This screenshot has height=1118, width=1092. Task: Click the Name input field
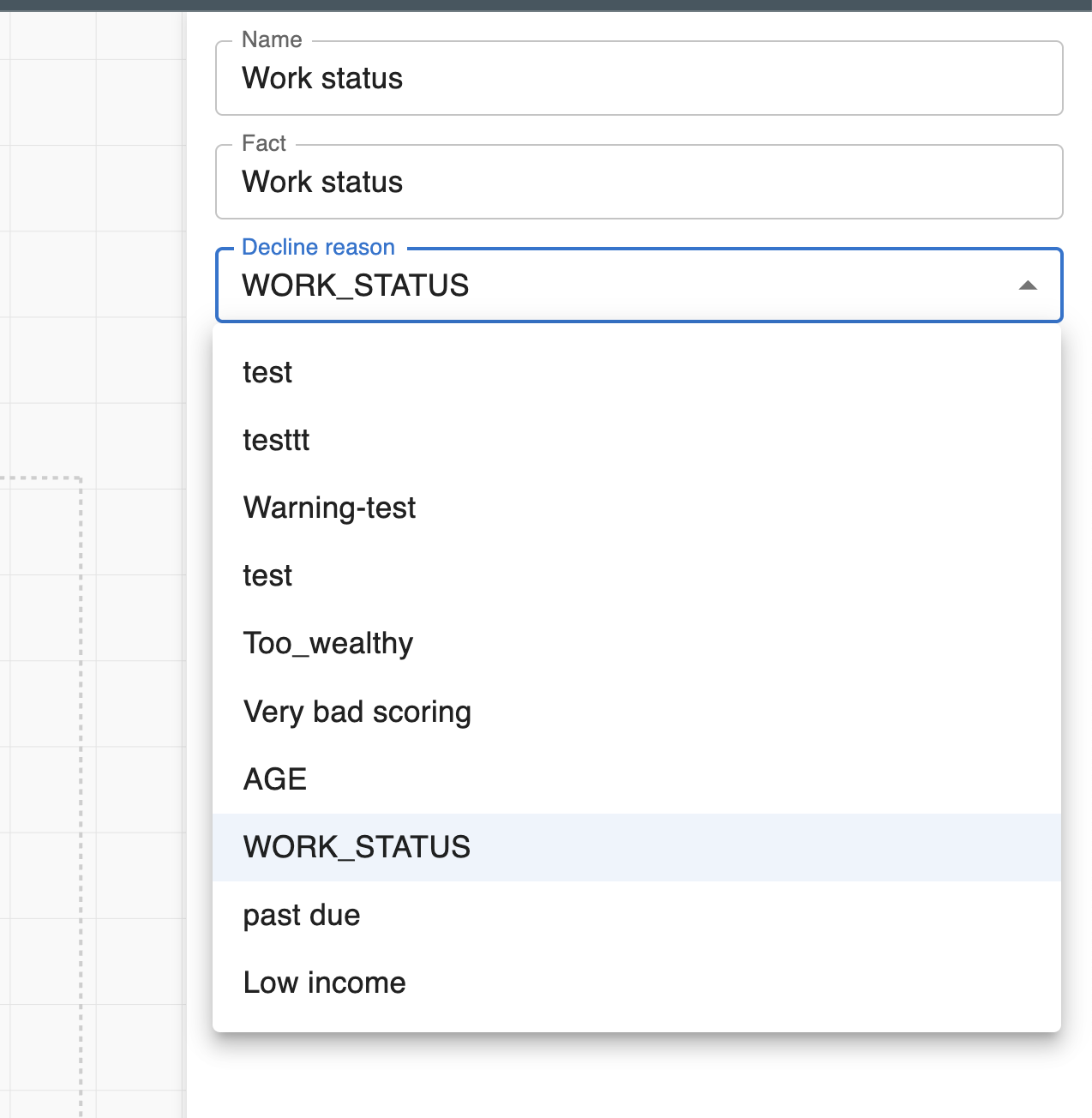click(638, 79)
